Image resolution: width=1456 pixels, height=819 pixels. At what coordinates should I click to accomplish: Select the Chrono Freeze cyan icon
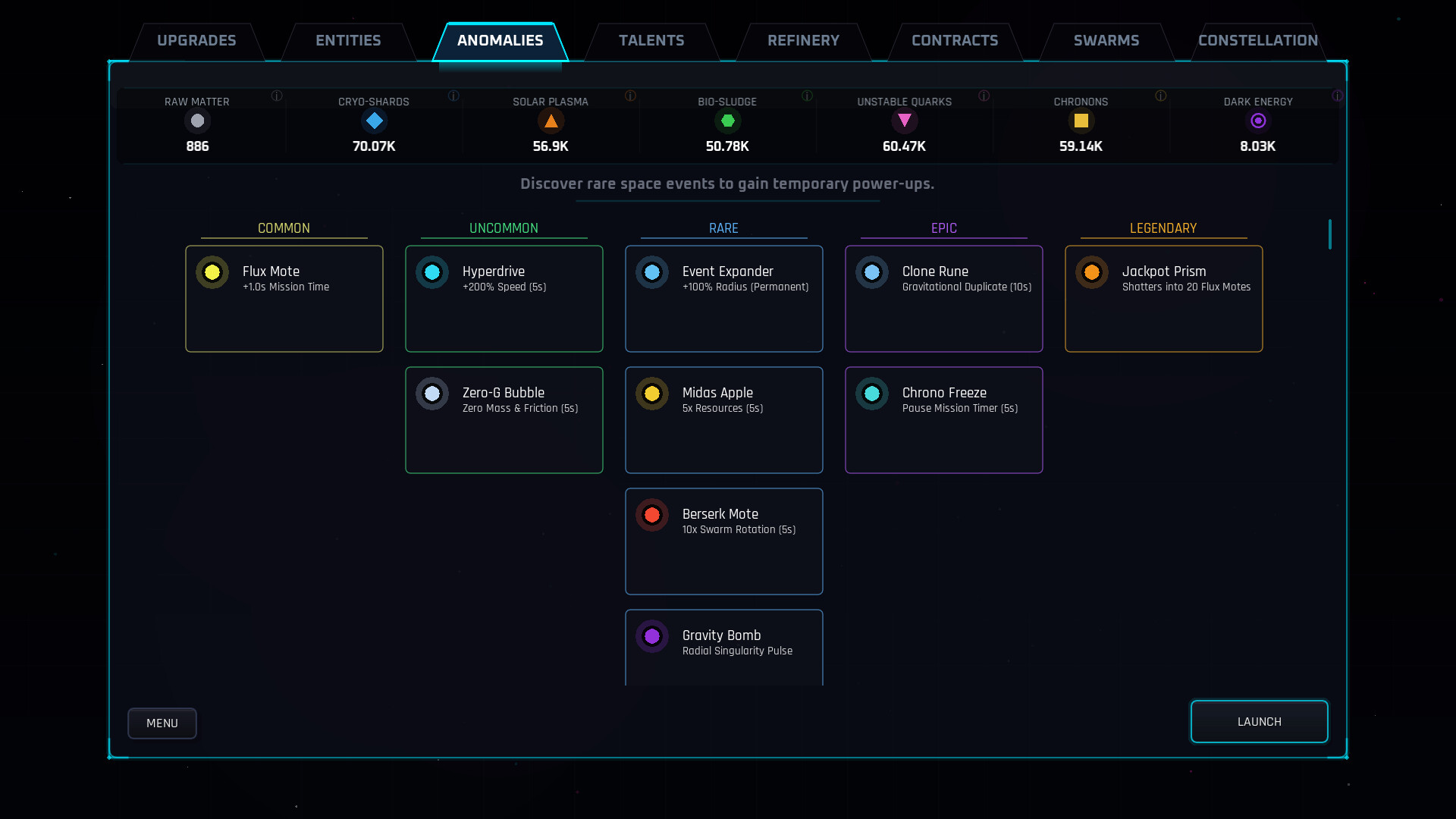coord(872,394)
